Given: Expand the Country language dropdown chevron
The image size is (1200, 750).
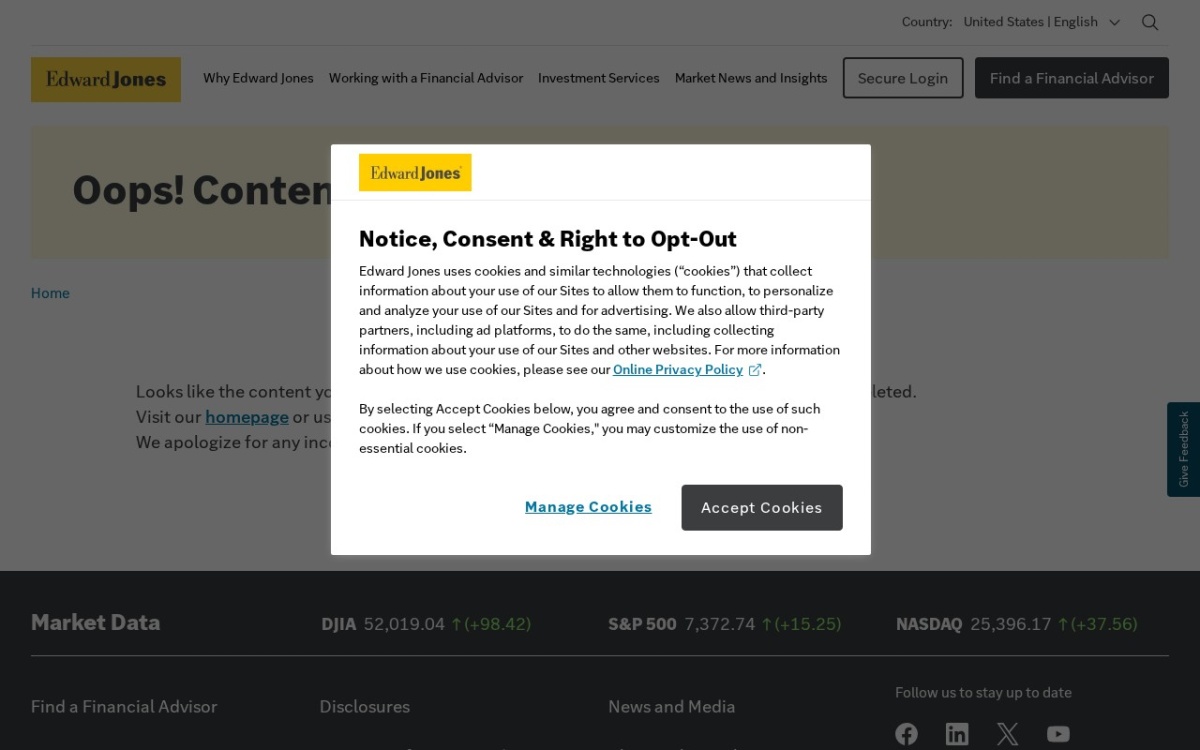Looking at the screenshot, I should click(x=1114, y=22).
